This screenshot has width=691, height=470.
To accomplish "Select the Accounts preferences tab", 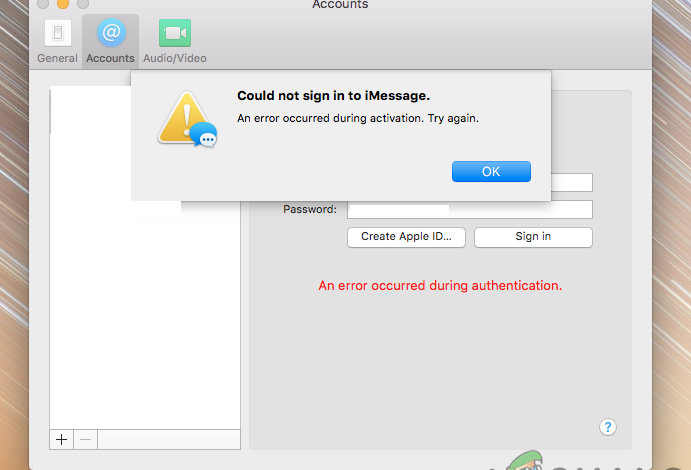I will pyautogui.click(x=110, y=42).
